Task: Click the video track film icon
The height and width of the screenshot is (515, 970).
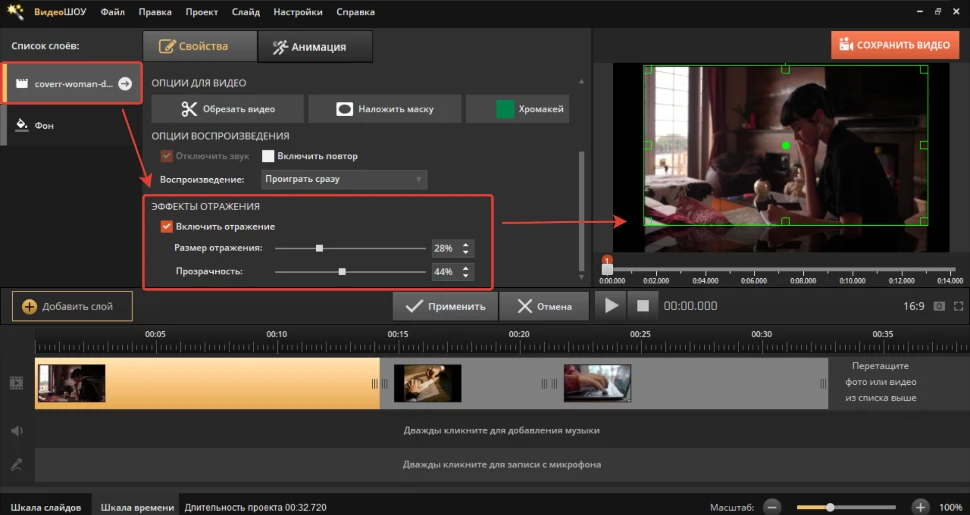Action: 17,383
